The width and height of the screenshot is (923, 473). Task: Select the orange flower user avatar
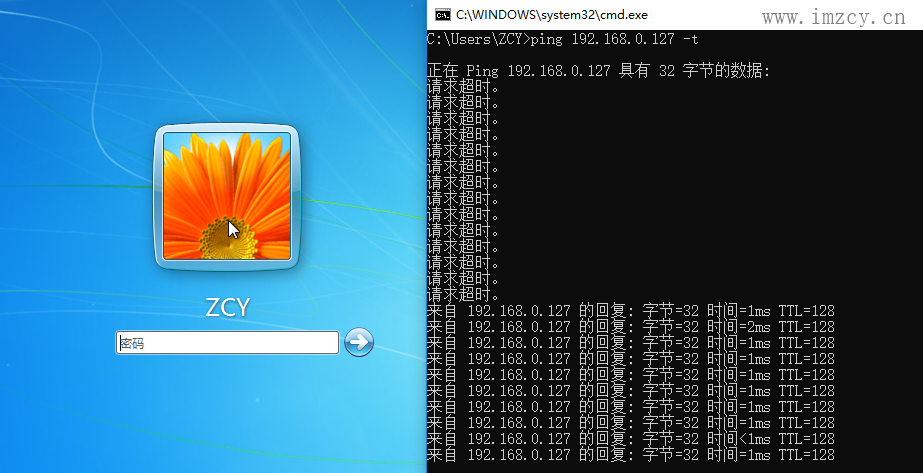pyautogui.click(x=227, y=196)
